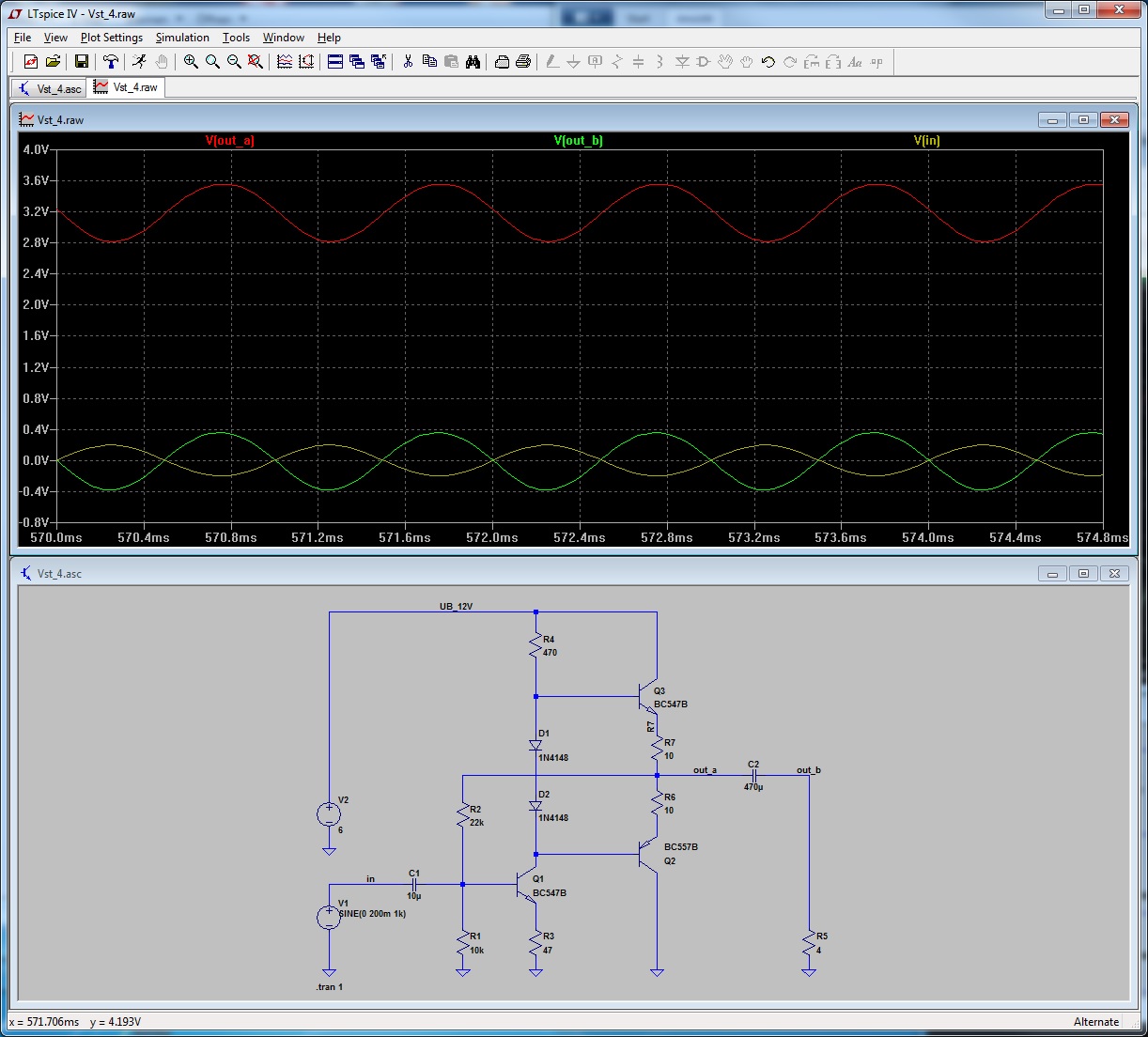The height and width of the screenshot is (1037, 1148).
Task: Save the file with the floppy disk icon
Action: (82, 62)
